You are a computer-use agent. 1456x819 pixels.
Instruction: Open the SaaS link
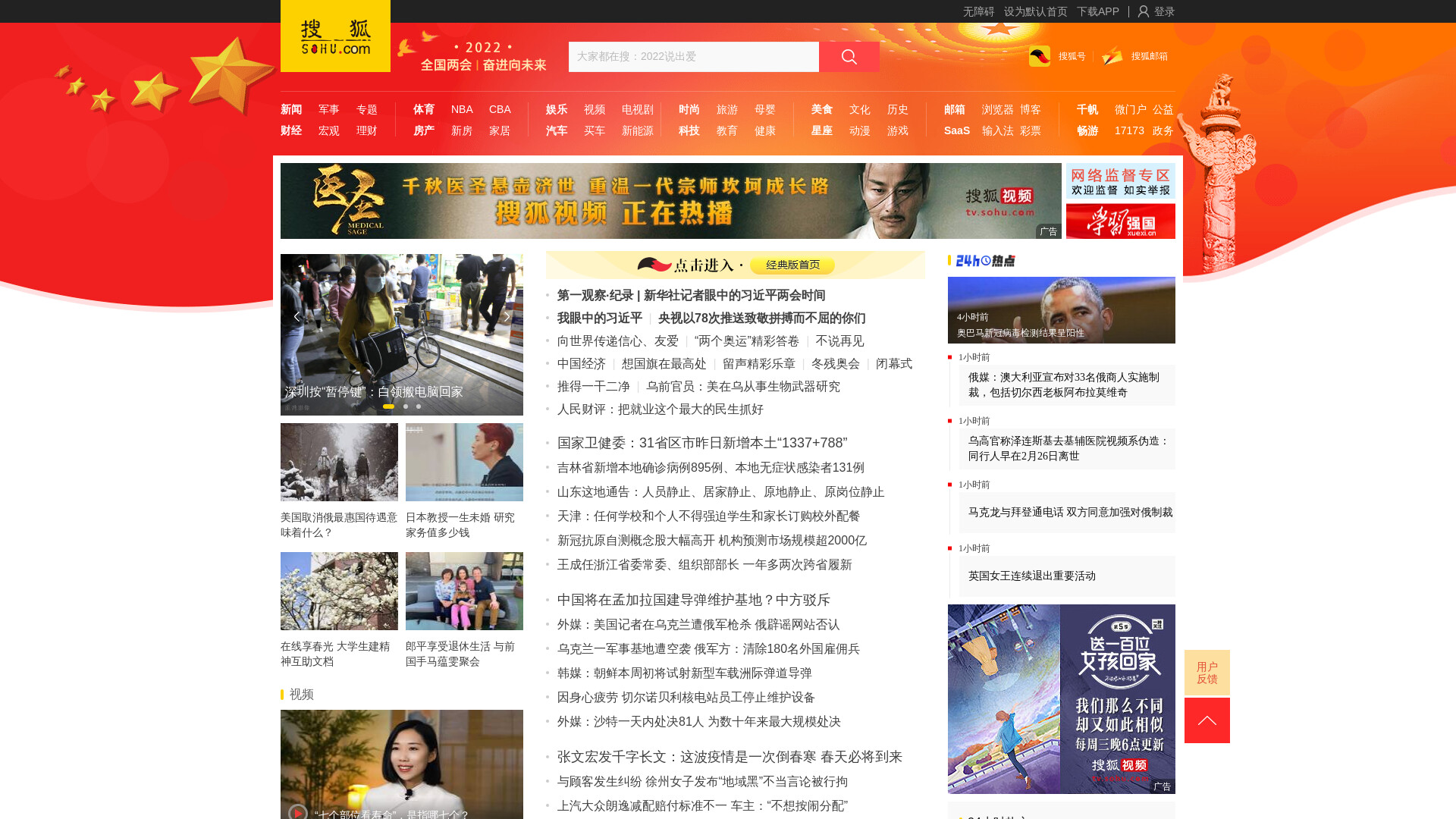tap(957, 130)
